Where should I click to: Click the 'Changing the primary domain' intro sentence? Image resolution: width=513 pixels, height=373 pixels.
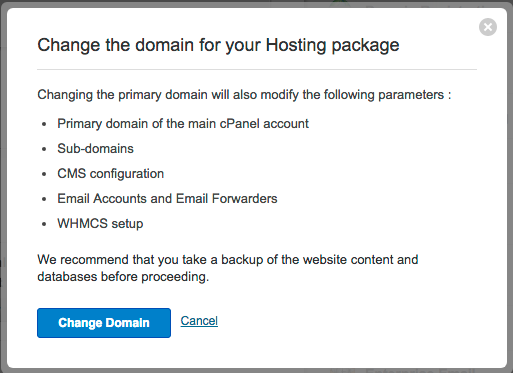tap(244, 95)
